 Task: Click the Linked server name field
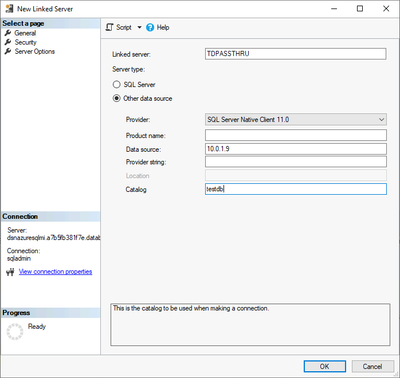tap(296, 54)
